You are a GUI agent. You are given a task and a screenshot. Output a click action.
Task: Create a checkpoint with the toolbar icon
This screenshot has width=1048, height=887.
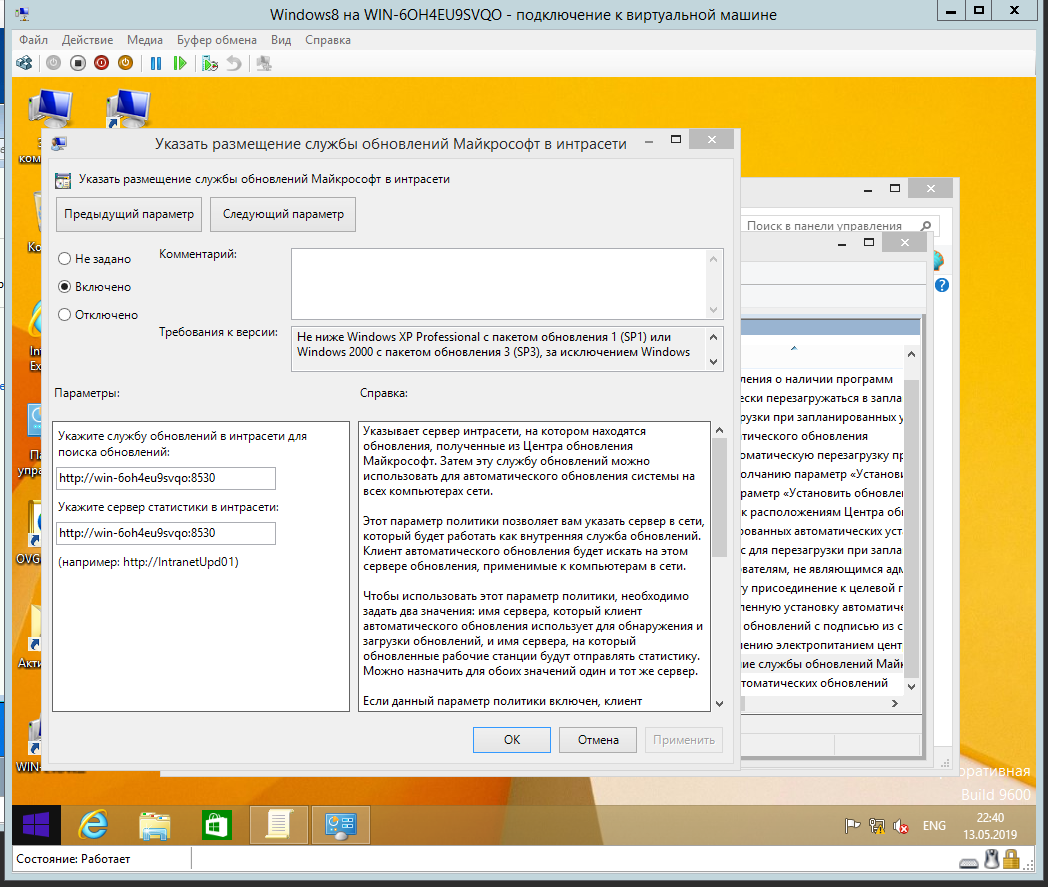(210, 64)
